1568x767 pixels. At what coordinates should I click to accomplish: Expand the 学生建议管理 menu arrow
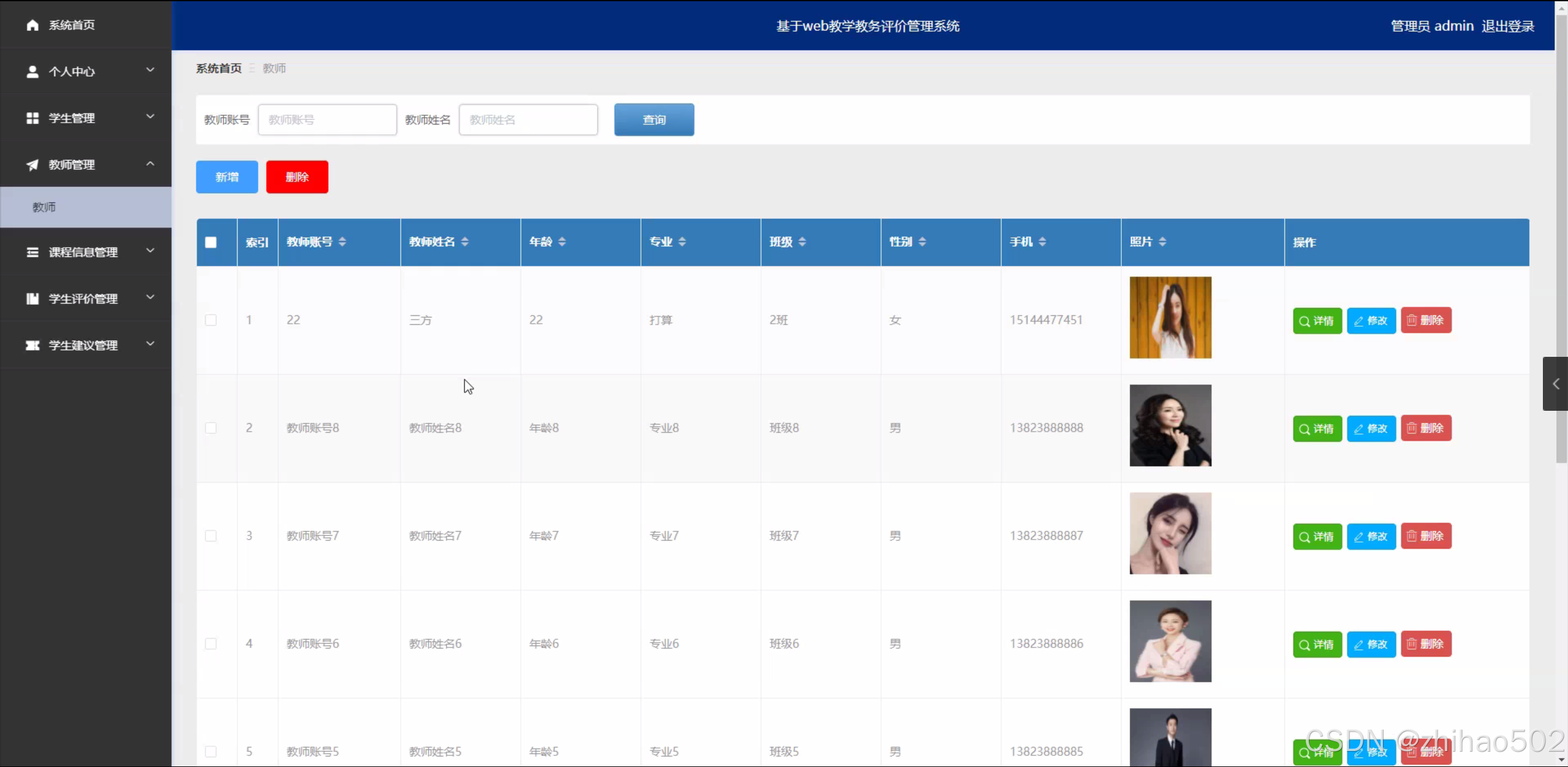150,345
